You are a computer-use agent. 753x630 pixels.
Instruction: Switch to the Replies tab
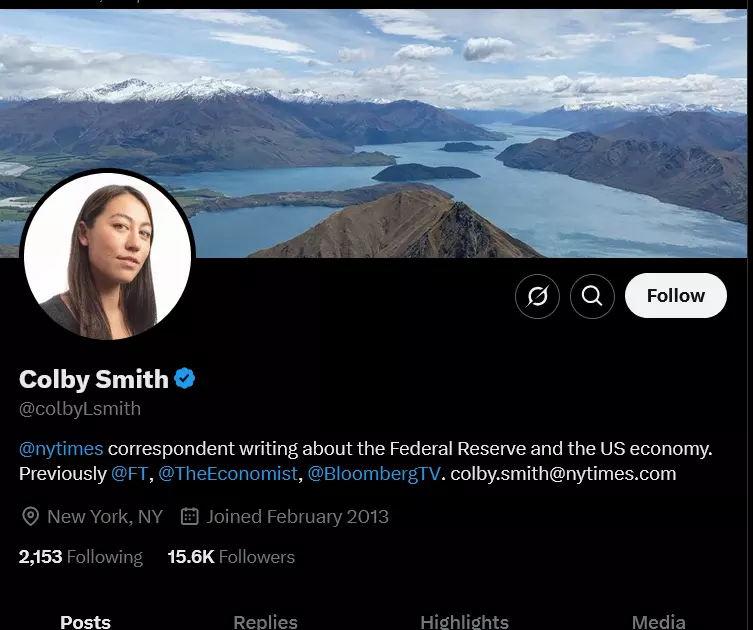(265, 622)
